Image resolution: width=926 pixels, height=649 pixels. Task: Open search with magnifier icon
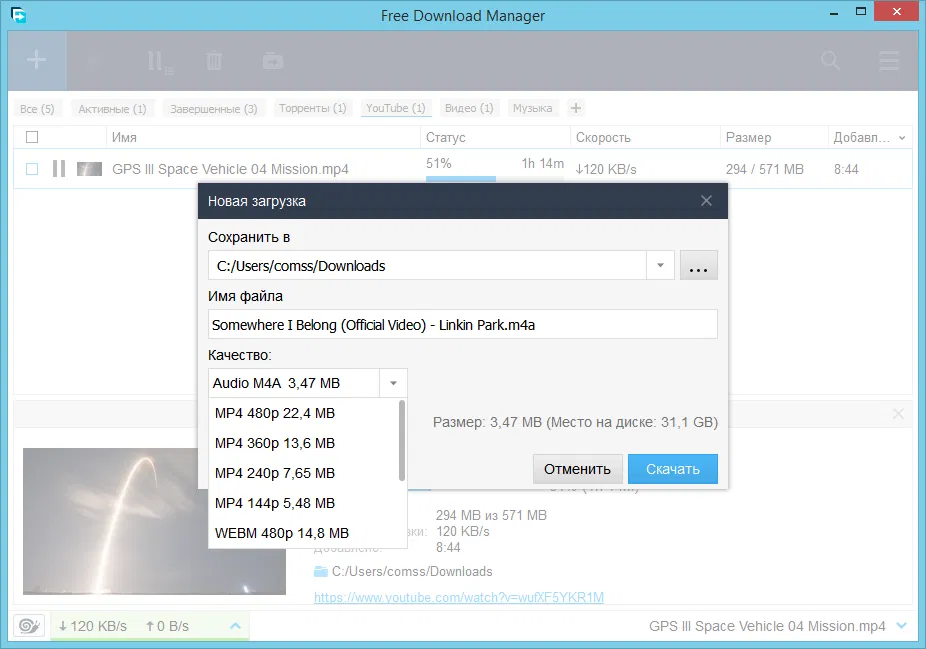pos(830,60)
